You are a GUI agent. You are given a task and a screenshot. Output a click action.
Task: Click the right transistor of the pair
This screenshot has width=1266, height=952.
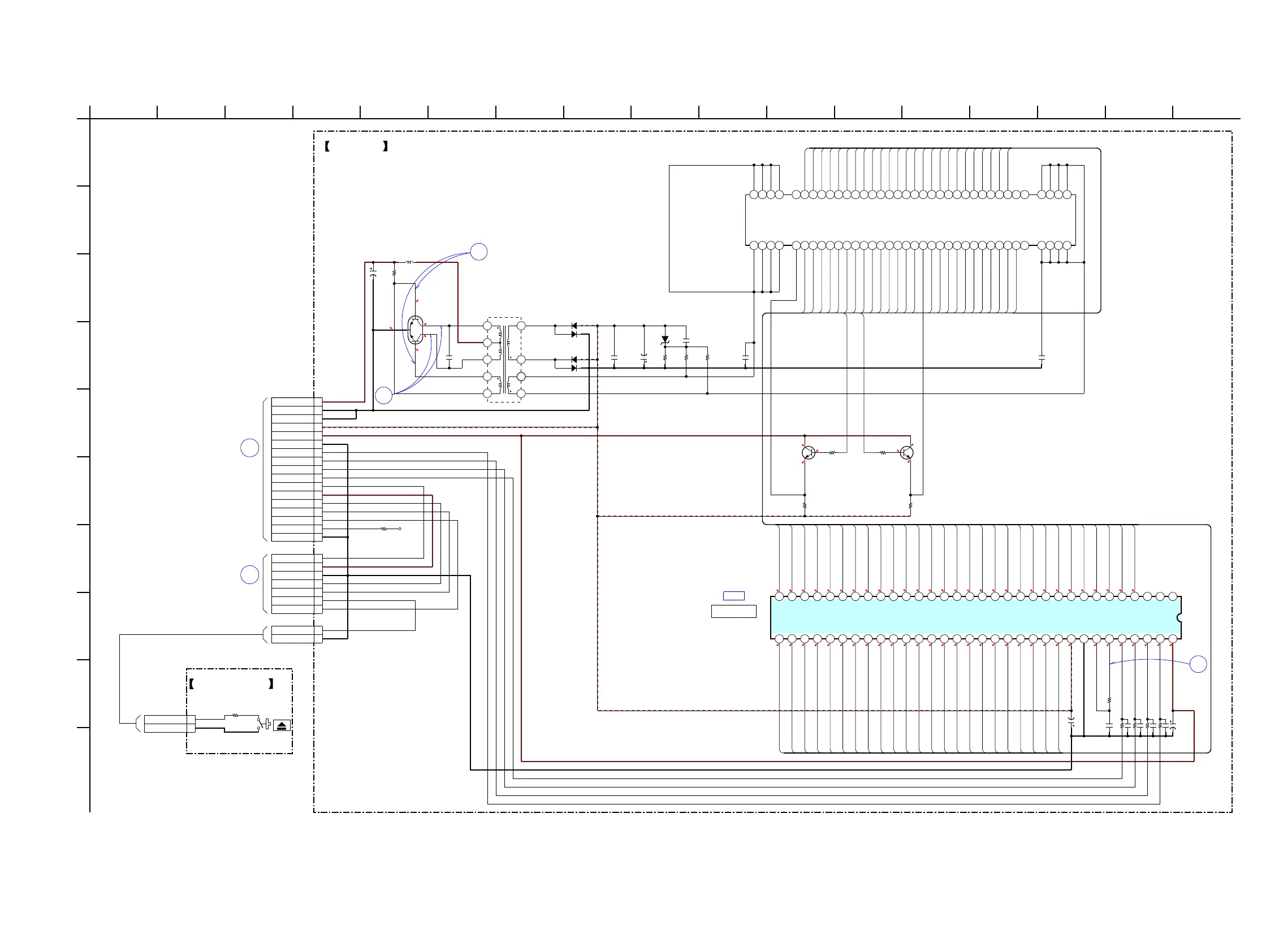[x=906, y=453]
